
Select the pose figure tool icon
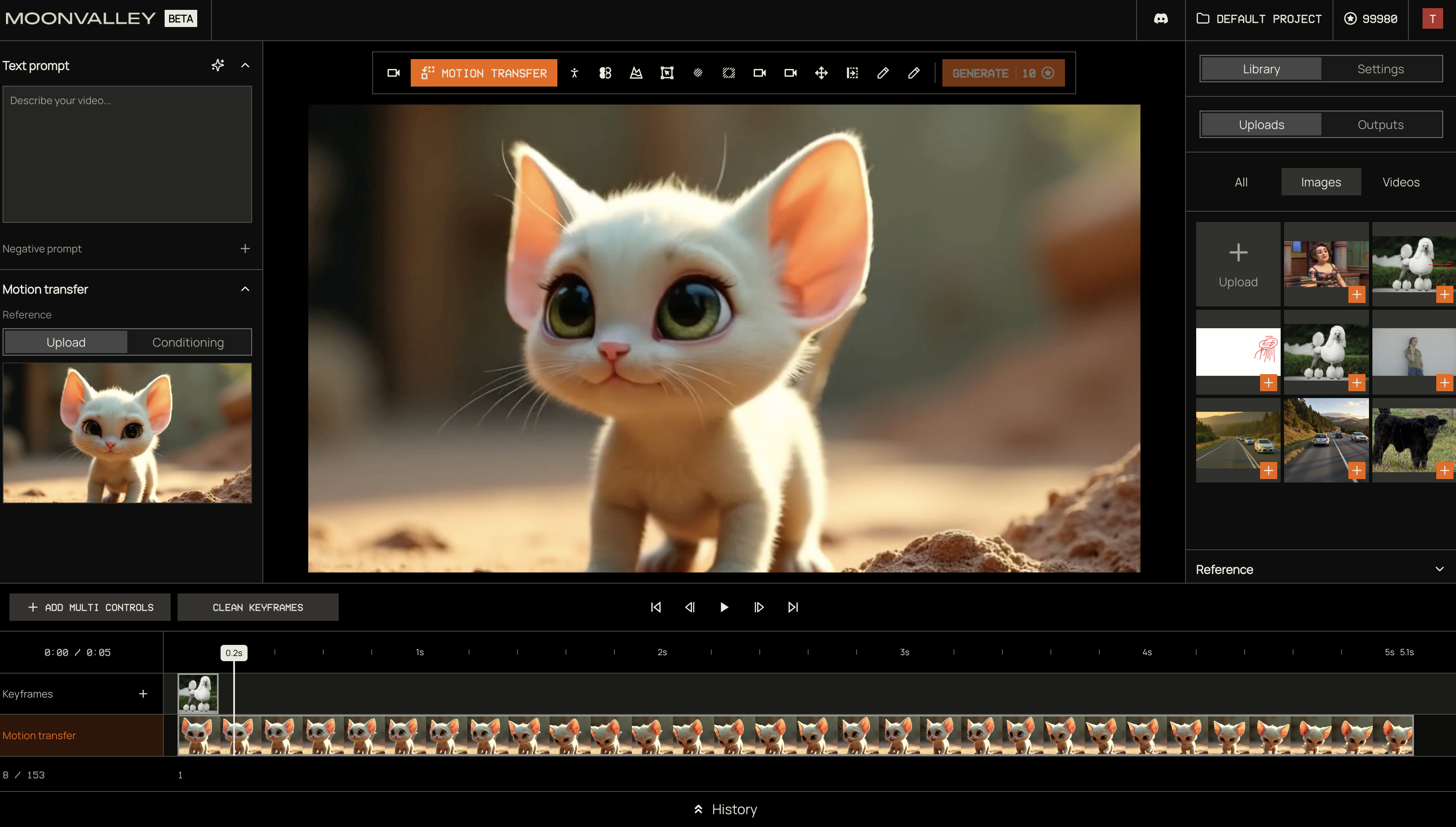point(575,73)
